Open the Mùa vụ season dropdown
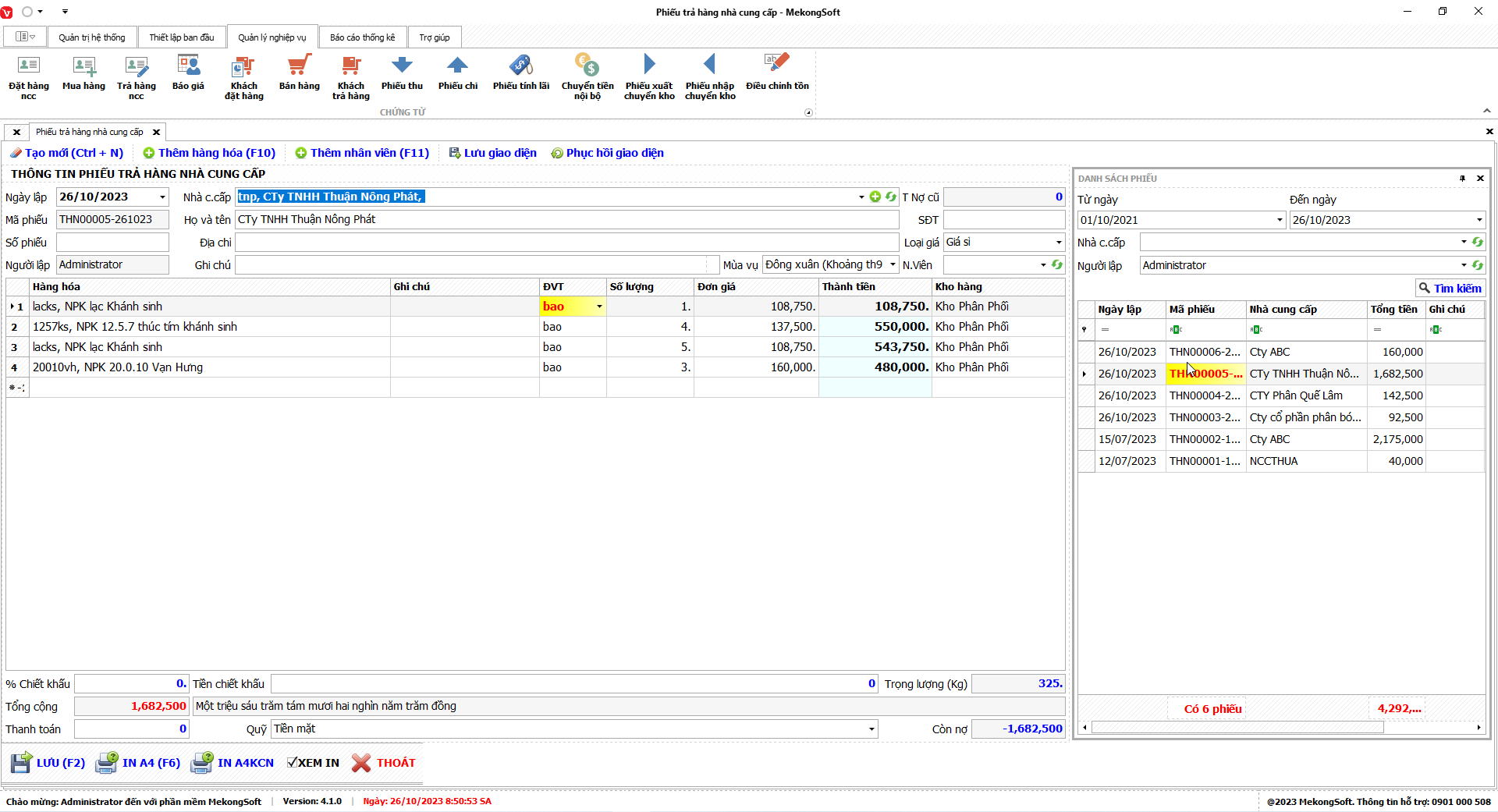The height and width of the screenshot is (812, 1498). pyautogui.click(x=893, y=265)
